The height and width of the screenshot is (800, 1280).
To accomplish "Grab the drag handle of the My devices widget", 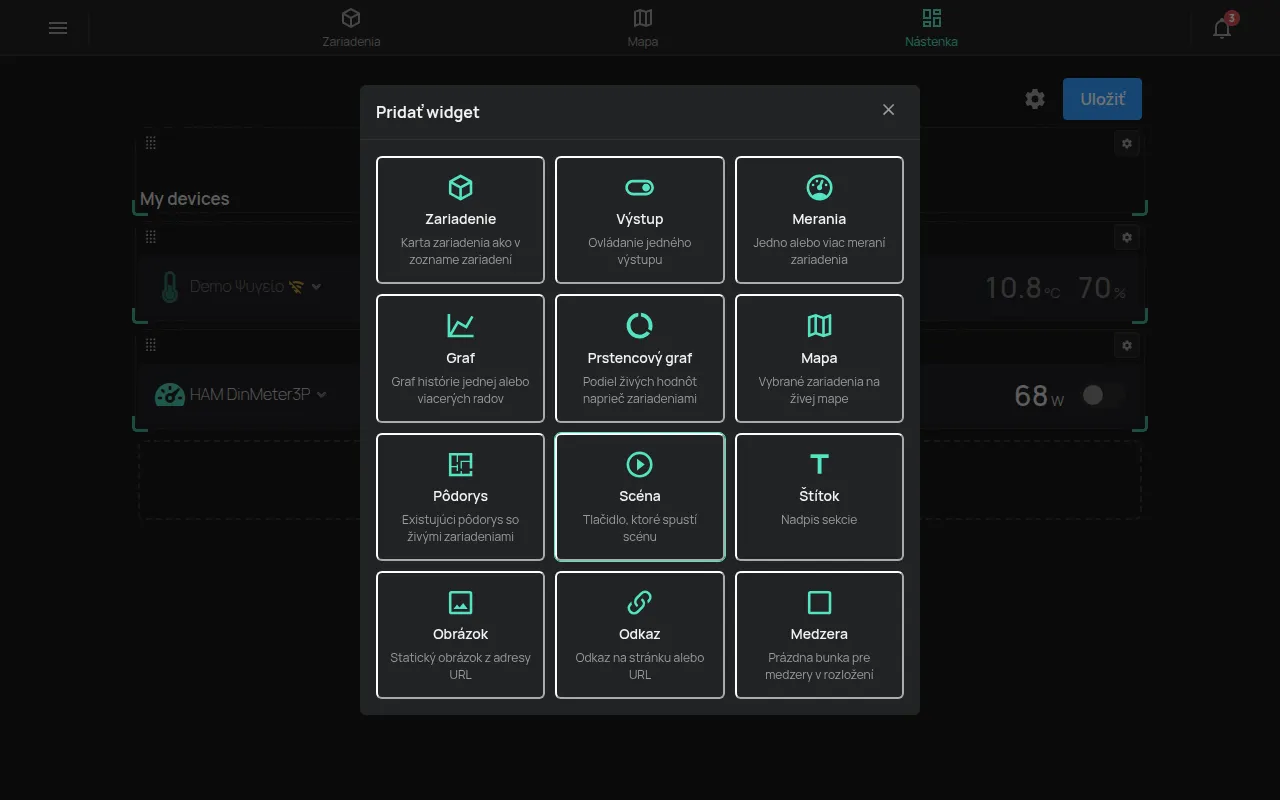I will point(151,143).
